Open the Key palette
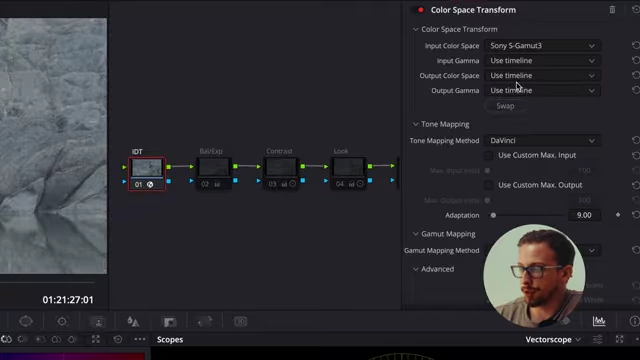The image size is (640, 360). (170, 322)
